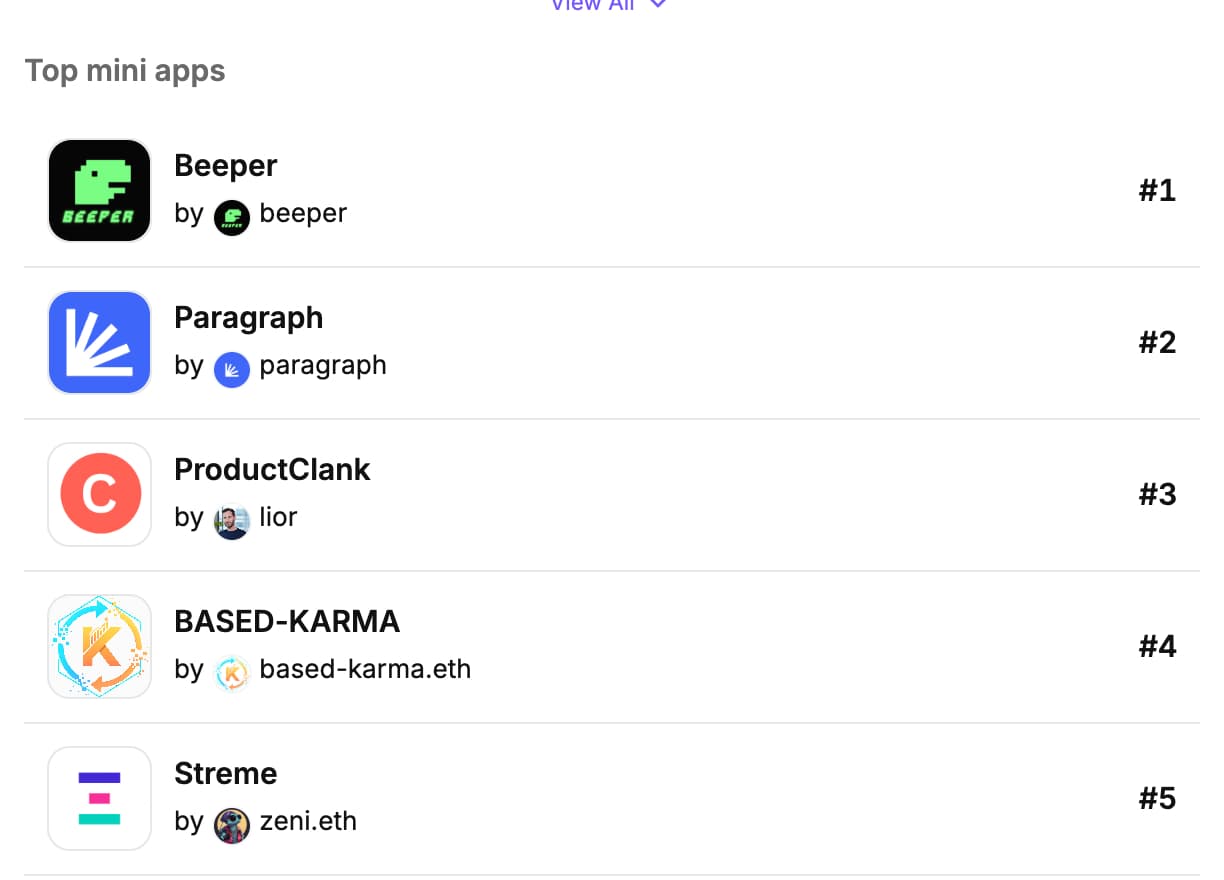The height and width of the screenshot is (880, 1224).
Task: Click the #1 rank for Beeper
Action: (x=1157, y=190)
